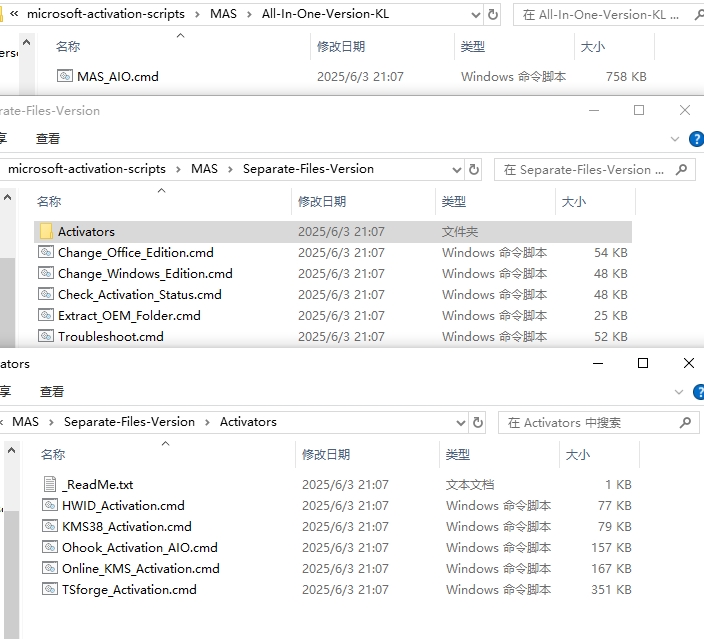Expand address history dropdown in Separate-Files-Version window
Image resolution: width=704 pixels, height=639 pixels.
tap(457, 170)
